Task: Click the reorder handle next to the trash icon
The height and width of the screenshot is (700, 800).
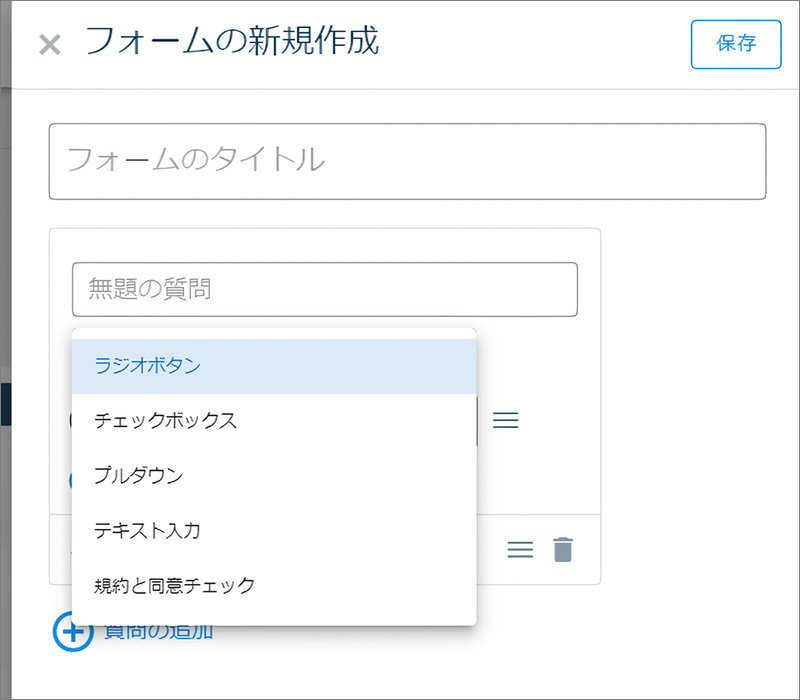Action: pos(519,549)
